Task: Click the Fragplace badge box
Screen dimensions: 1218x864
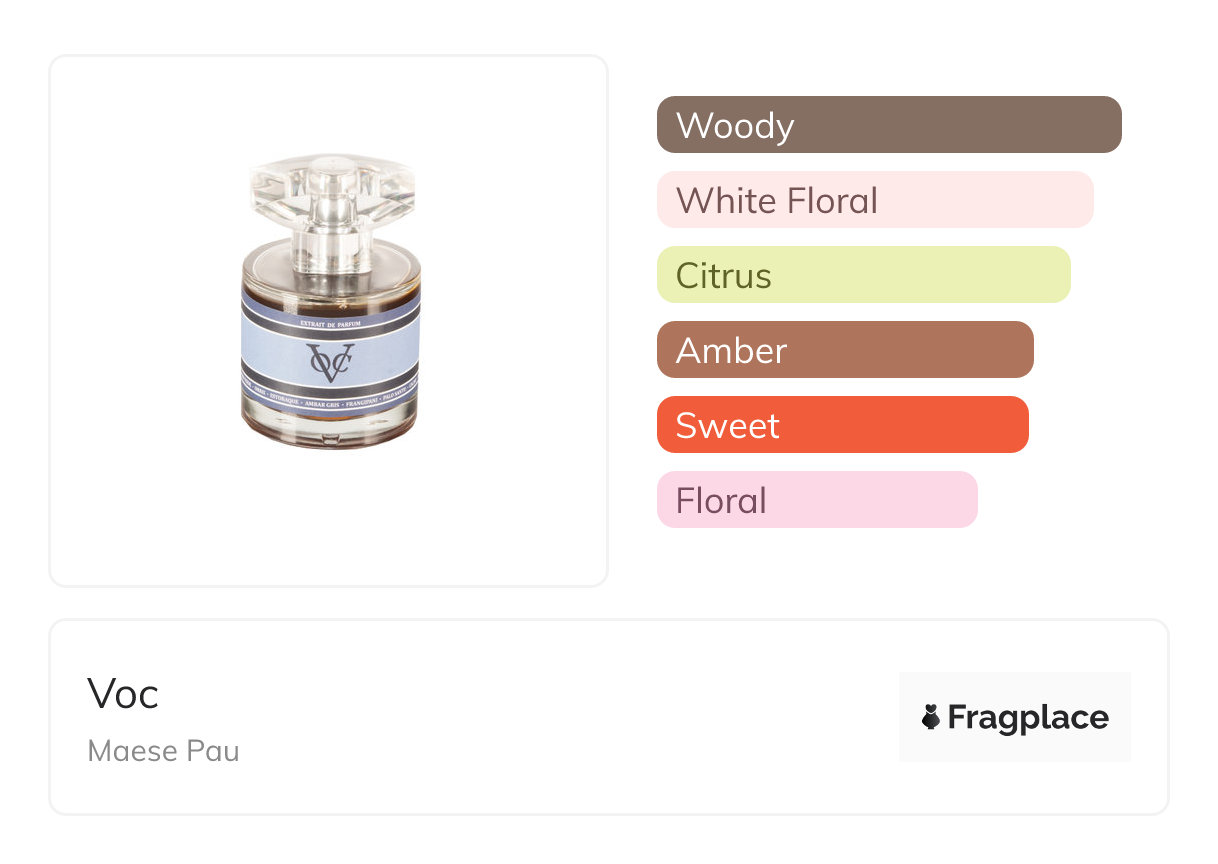Action: (1015, 717)
